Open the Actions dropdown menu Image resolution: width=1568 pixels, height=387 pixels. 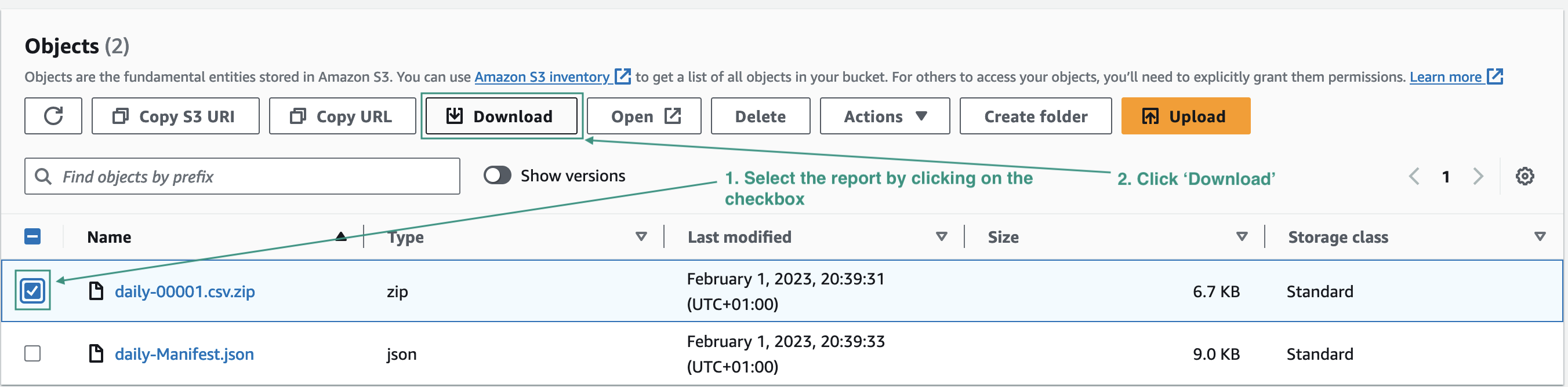884,116
